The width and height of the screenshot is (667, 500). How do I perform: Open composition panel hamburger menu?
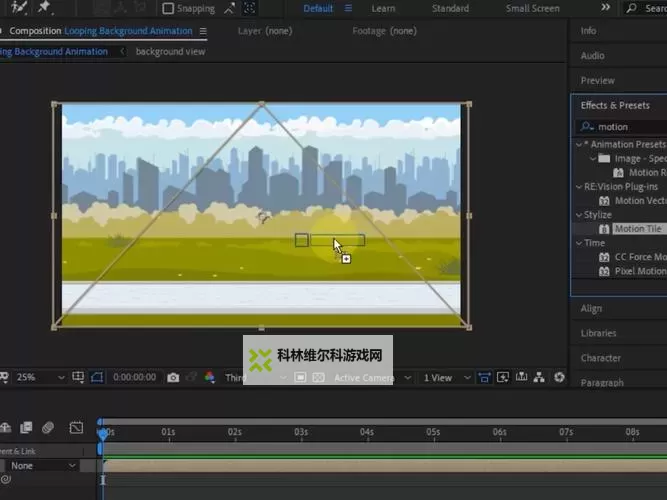click(203, 31)
